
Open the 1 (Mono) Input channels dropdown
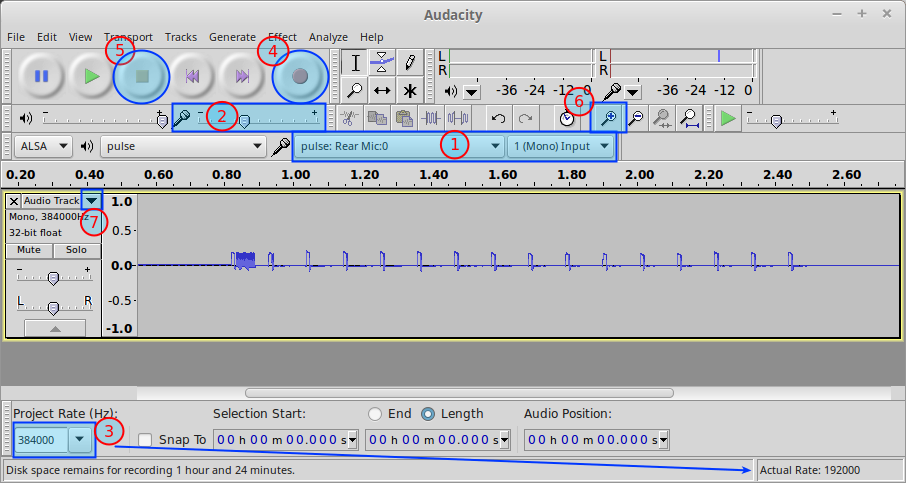coord(560,146)
